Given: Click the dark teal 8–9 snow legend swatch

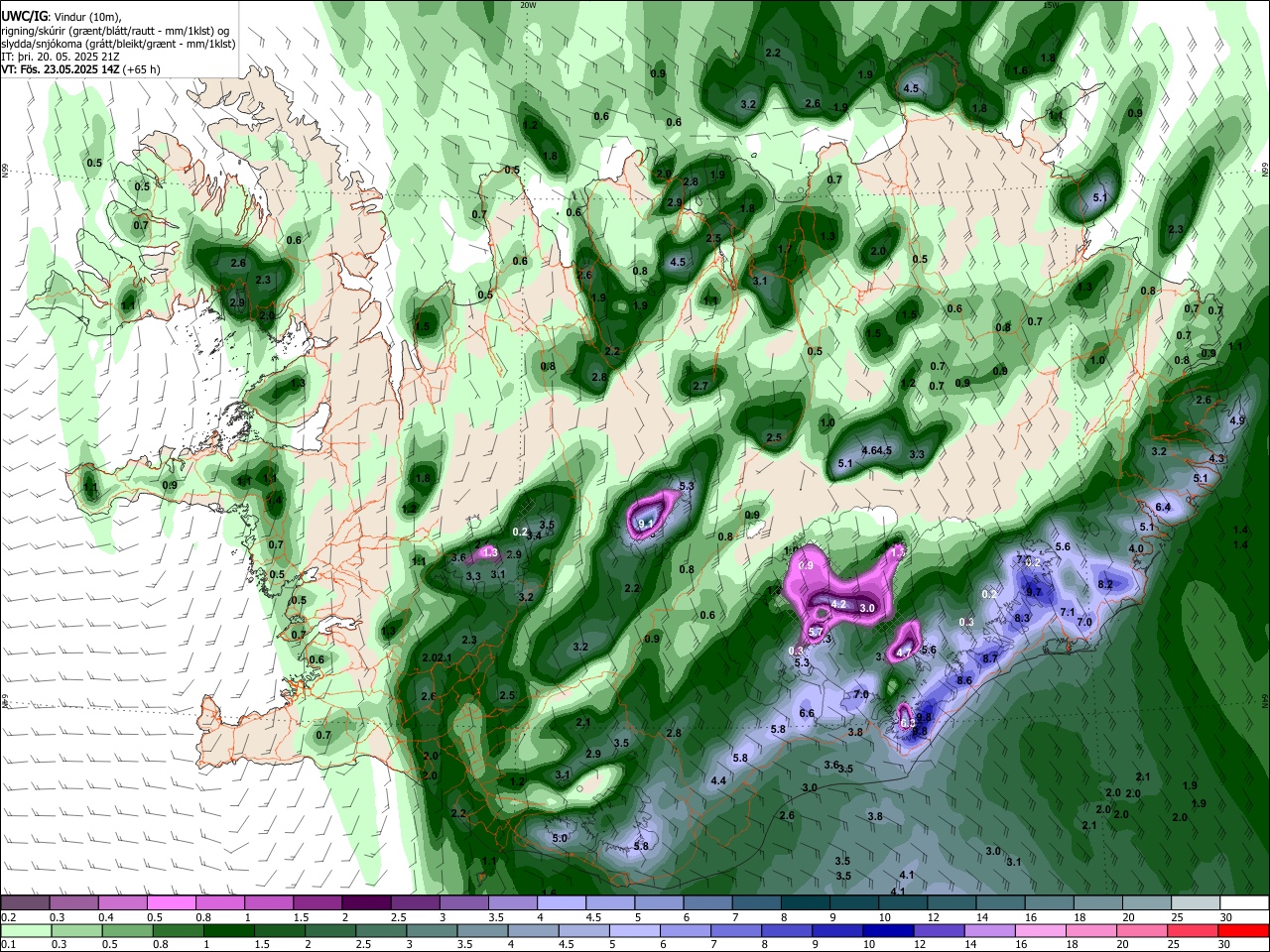Looking at the screenshot, I should tap(806, 902).
